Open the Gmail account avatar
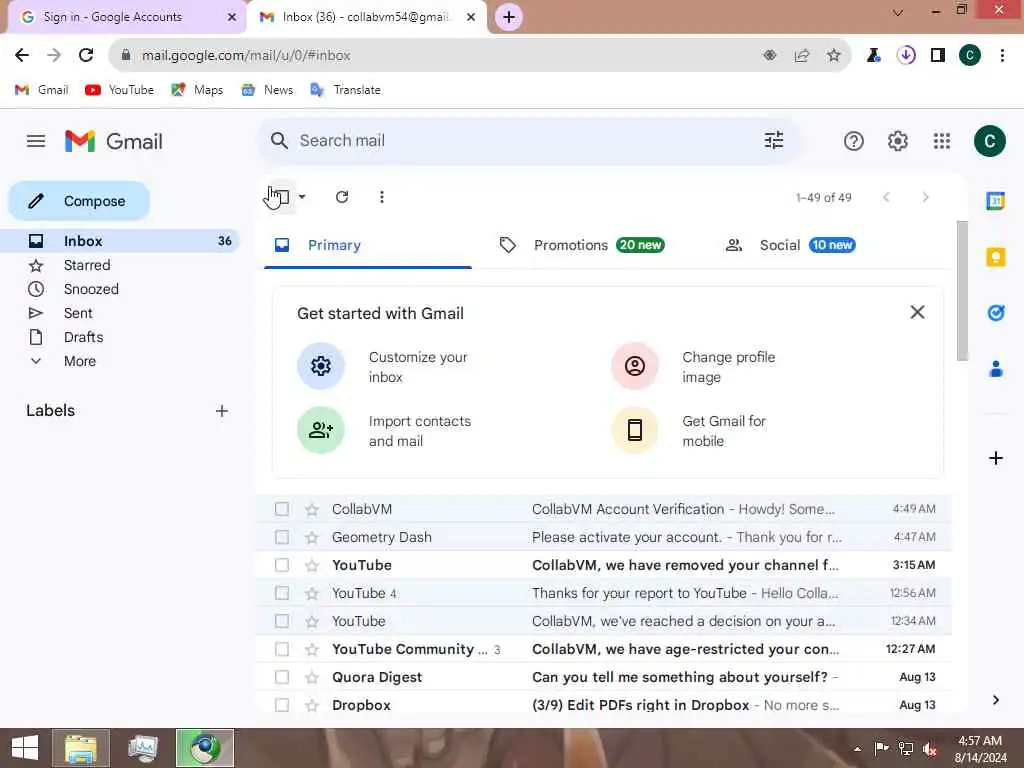Viewport: 1024px width, 768px height. (989, 141)
